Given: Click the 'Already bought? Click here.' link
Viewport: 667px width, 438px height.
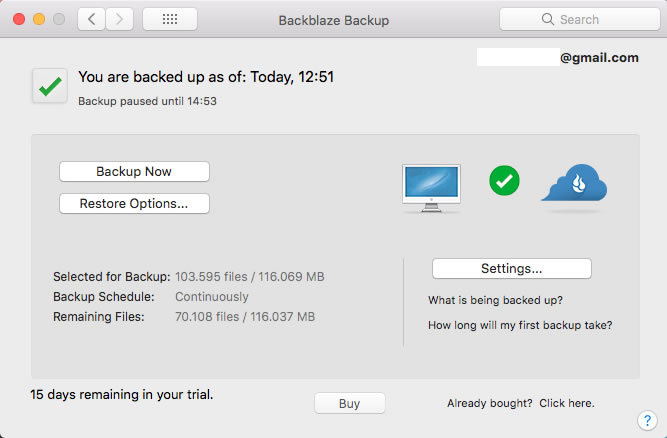Looking at the screenshot, I should tap(520, 403).
